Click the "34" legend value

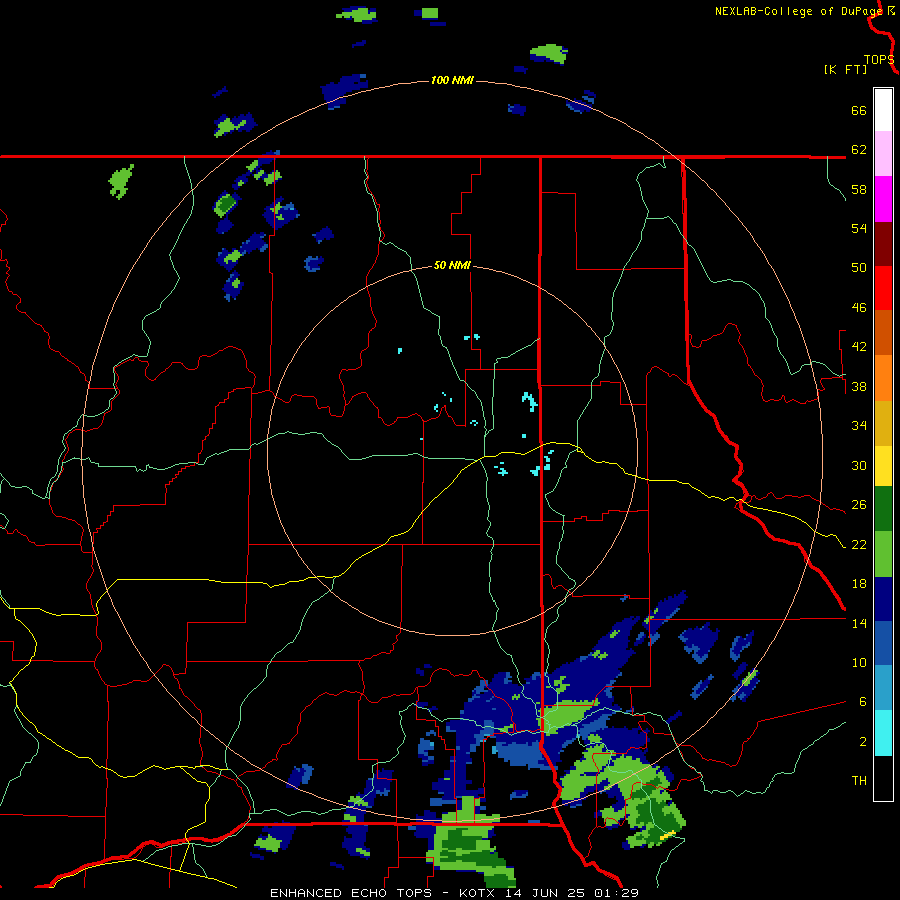pos(859,426)
